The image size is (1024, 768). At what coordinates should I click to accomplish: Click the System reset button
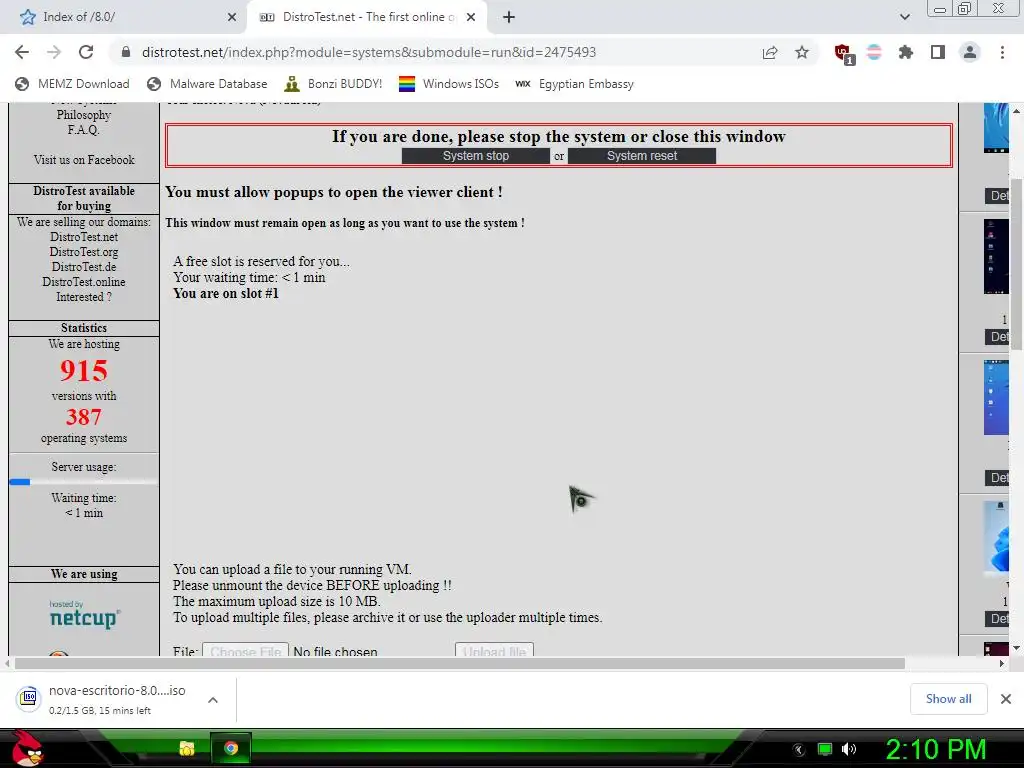pyautogui.click(x=642, y=155)
